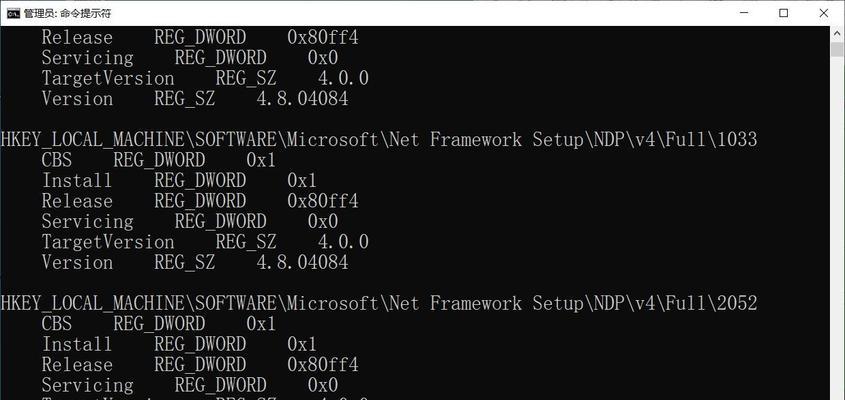Maximize the Command Prompt window
The width and height of the screenshot is (845, 400).
point(784,13)
